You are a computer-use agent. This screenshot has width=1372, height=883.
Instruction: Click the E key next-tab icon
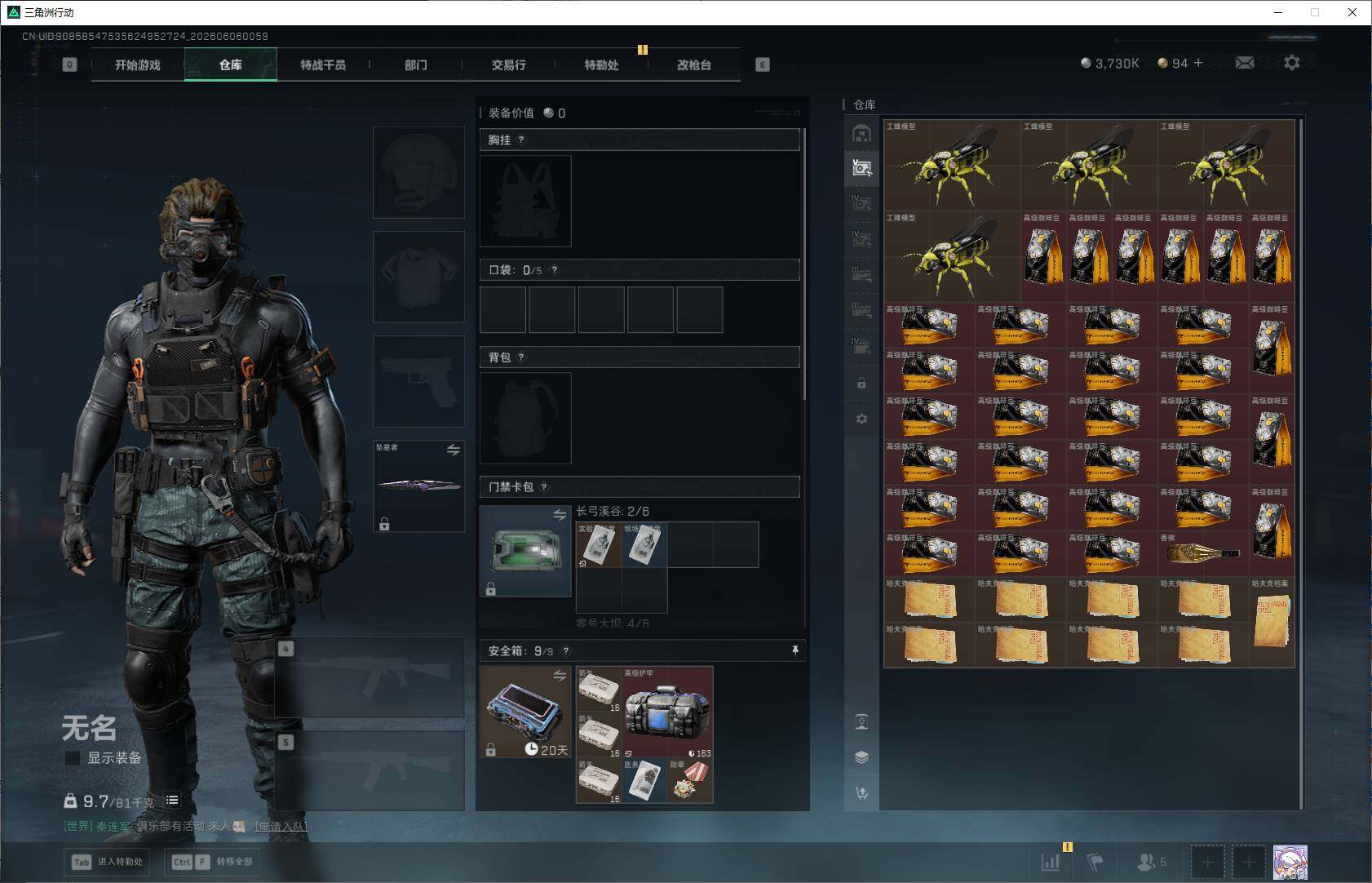coord(763,64)
